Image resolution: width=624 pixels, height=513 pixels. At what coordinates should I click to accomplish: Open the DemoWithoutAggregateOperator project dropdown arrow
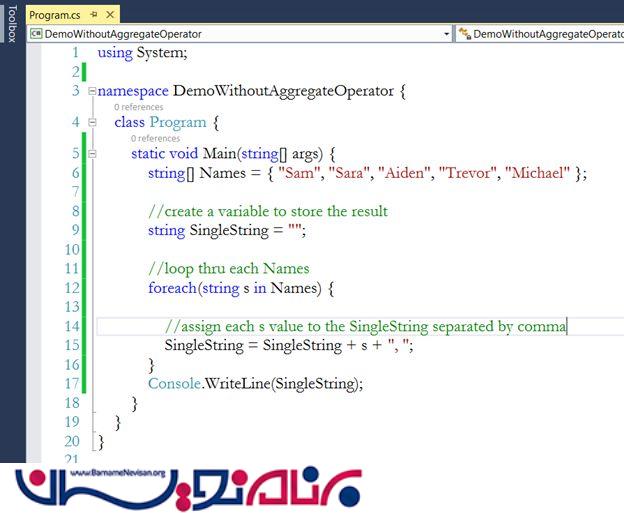tap(447, 34)
